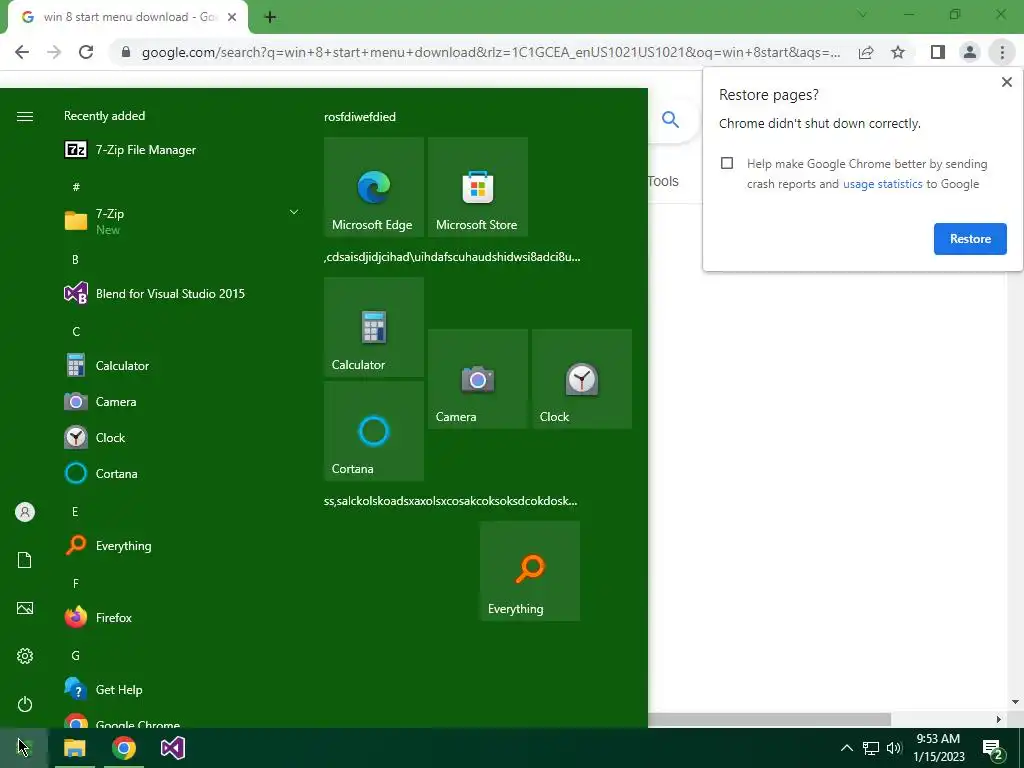
Task: Click Chrome's back arrow
Action: (22, 52)
